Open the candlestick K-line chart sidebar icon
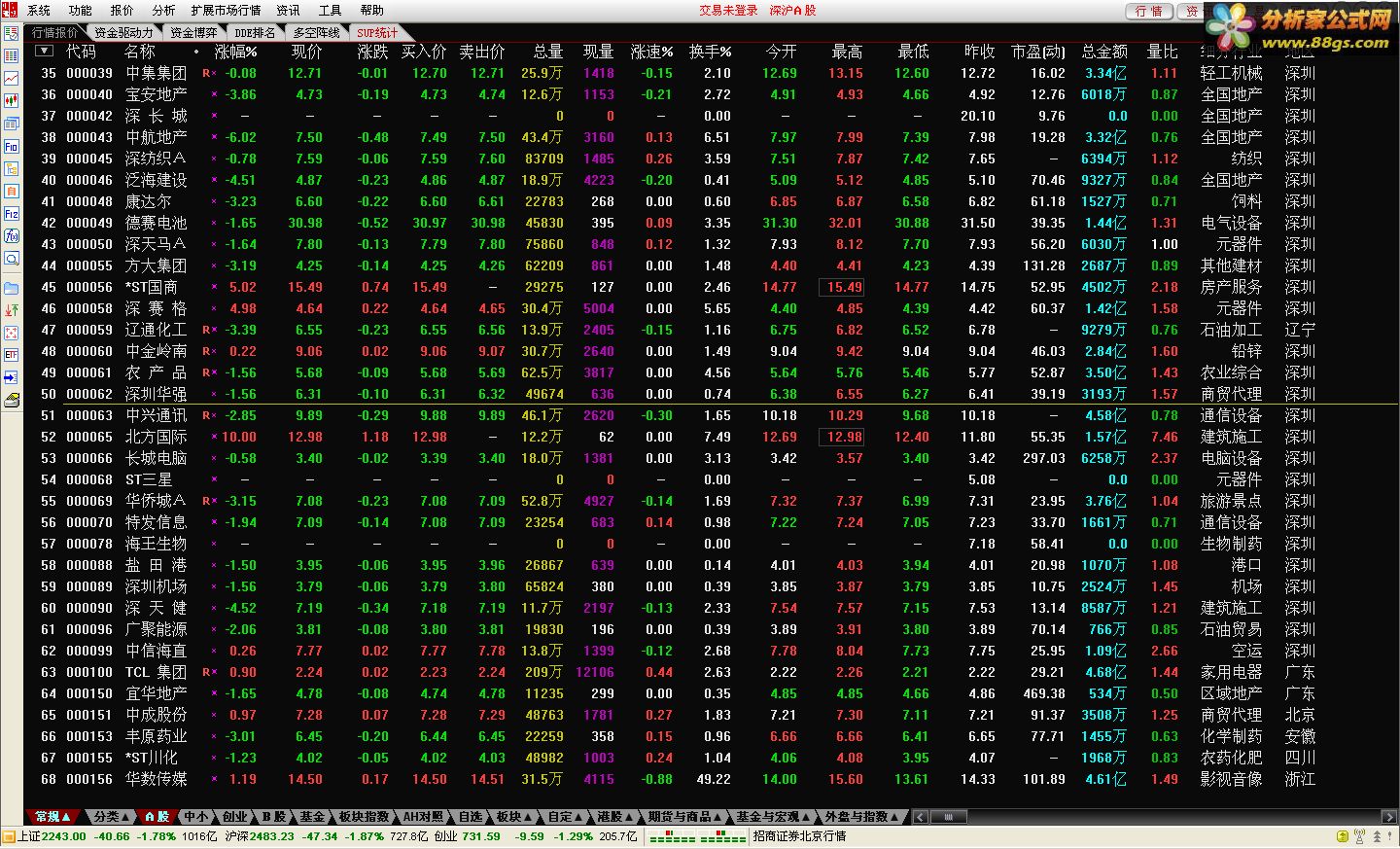This screenshot has height=849, width=1400. click(x=12, y=101)
